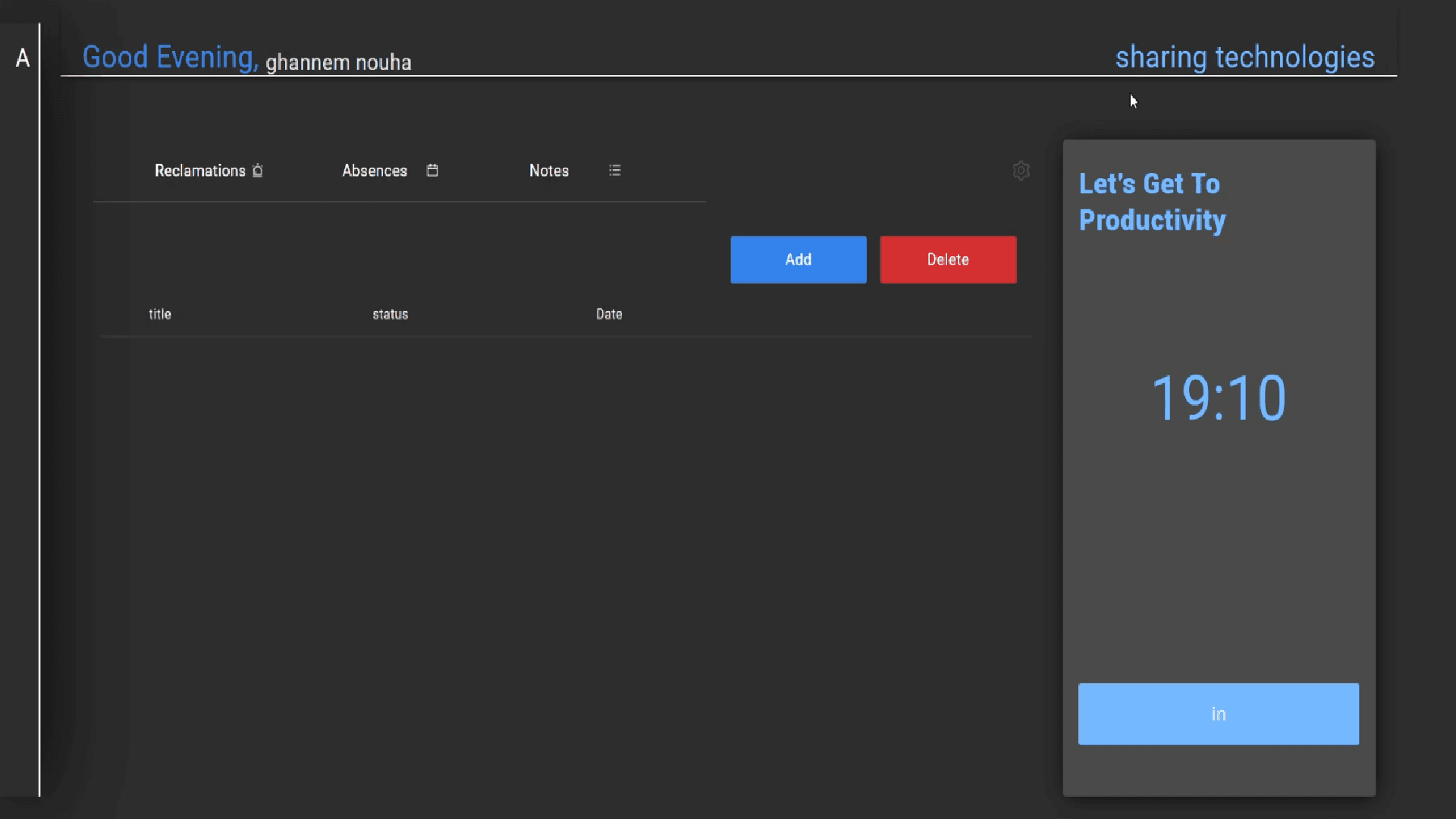Image resolution: width=1456 pixels, height=819 pixels.
Task: Switch to the Reclamations tab
Action: [199, 171]
